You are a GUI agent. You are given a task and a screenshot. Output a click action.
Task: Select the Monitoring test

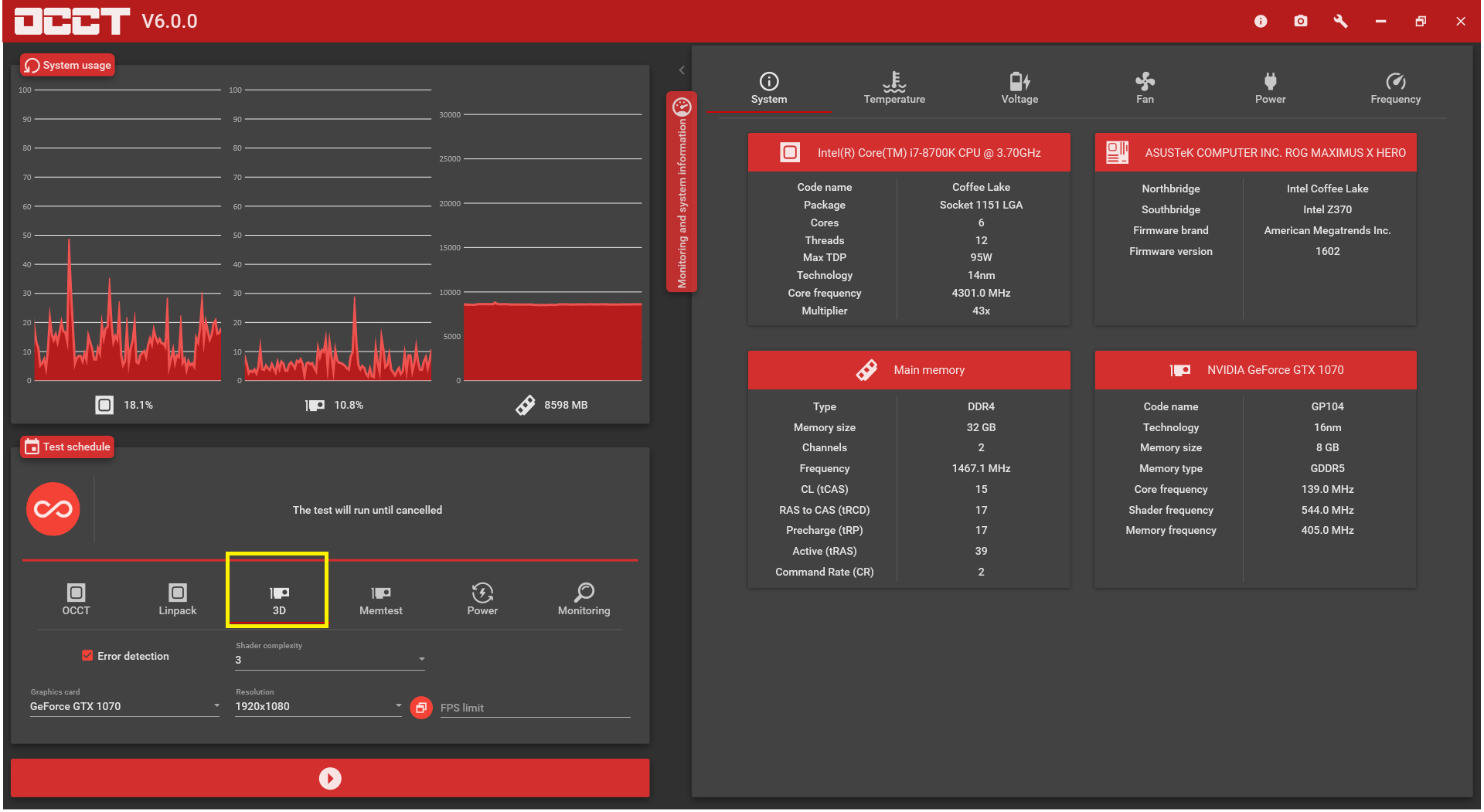pyautogui.click(x=584, y=600)
